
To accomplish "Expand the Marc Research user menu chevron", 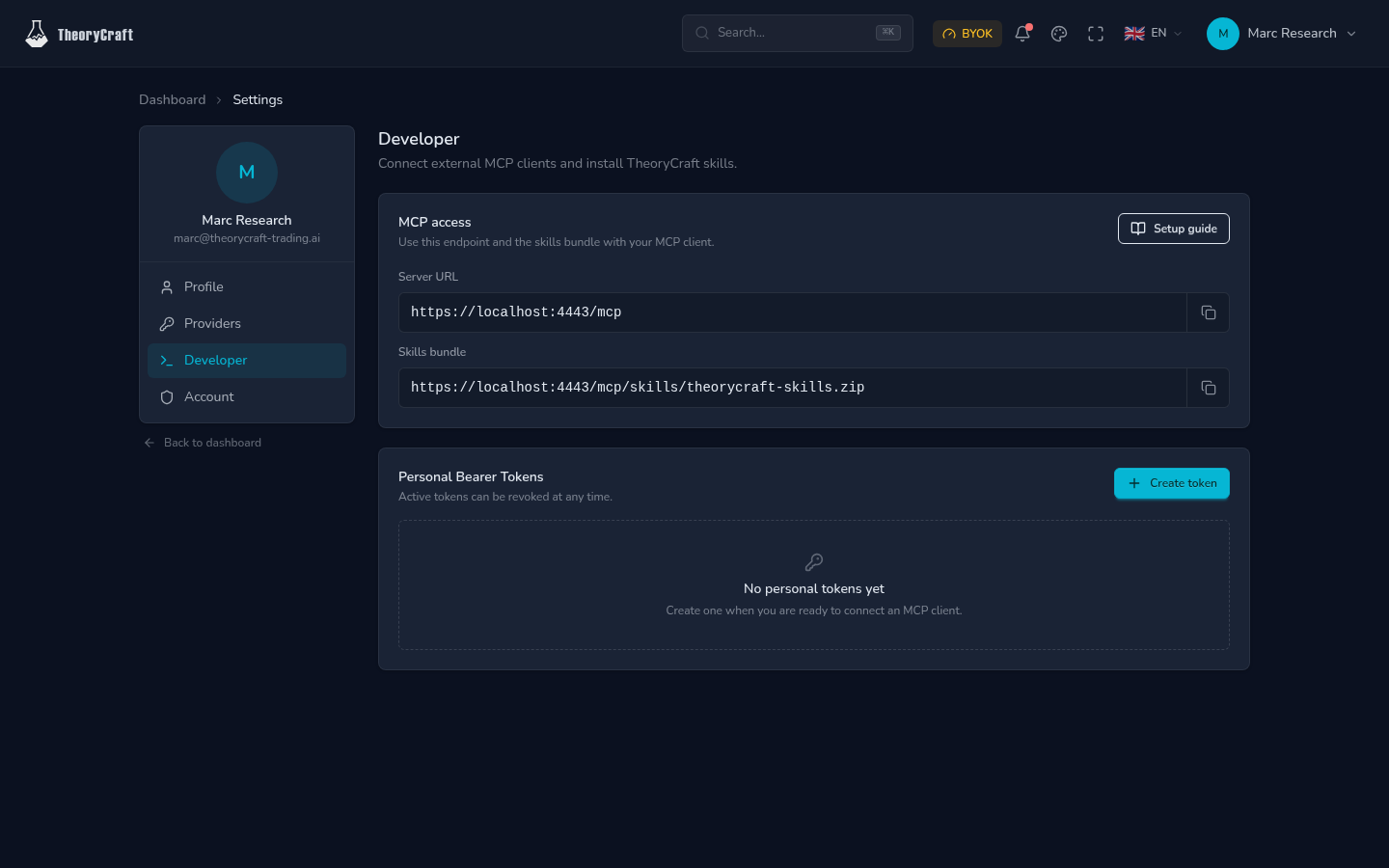I will [1351, 34].
